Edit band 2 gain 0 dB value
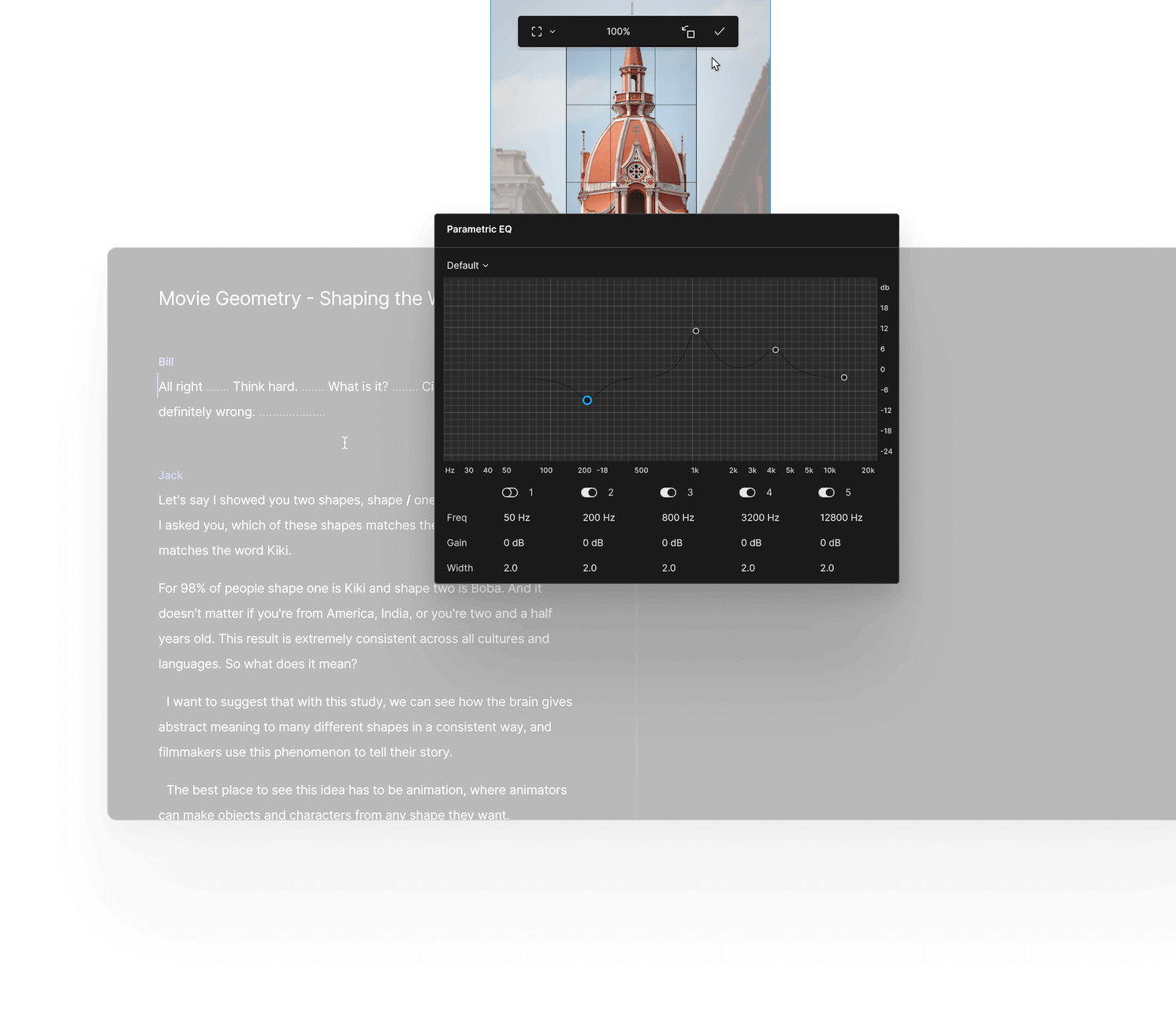The image size is (1176, 1022). tap(593, 543)
